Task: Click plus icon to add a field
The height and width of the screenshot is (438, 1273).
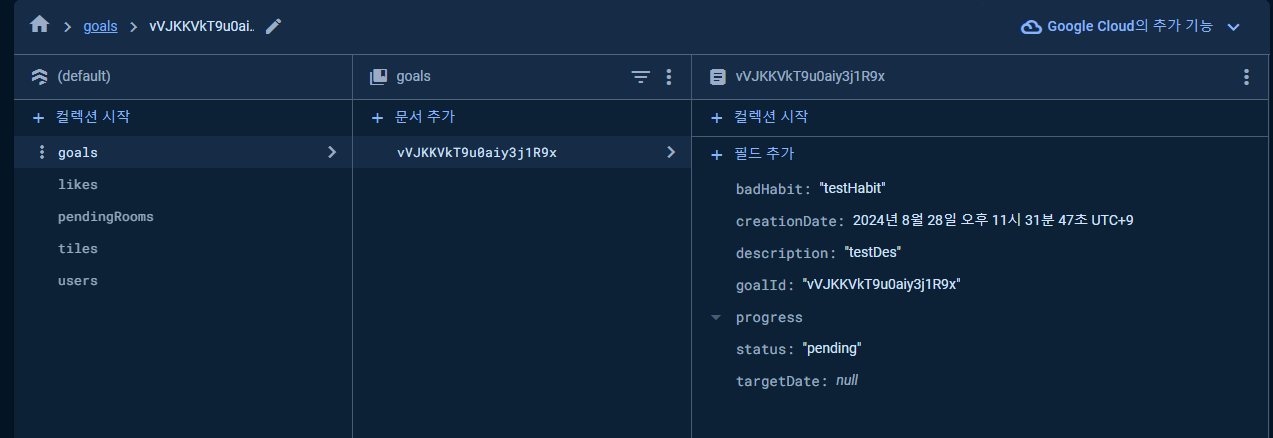Action: tap(716, 154)
